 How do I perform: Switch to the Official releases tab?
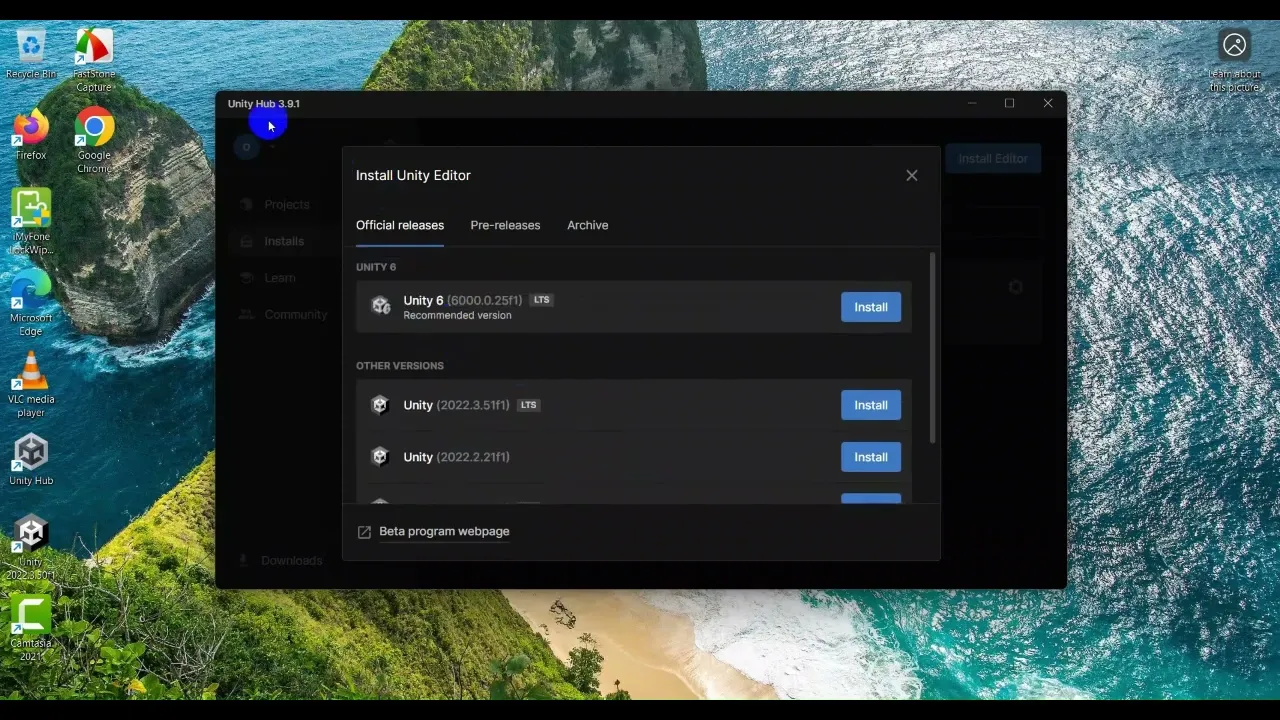coord(400,225)
